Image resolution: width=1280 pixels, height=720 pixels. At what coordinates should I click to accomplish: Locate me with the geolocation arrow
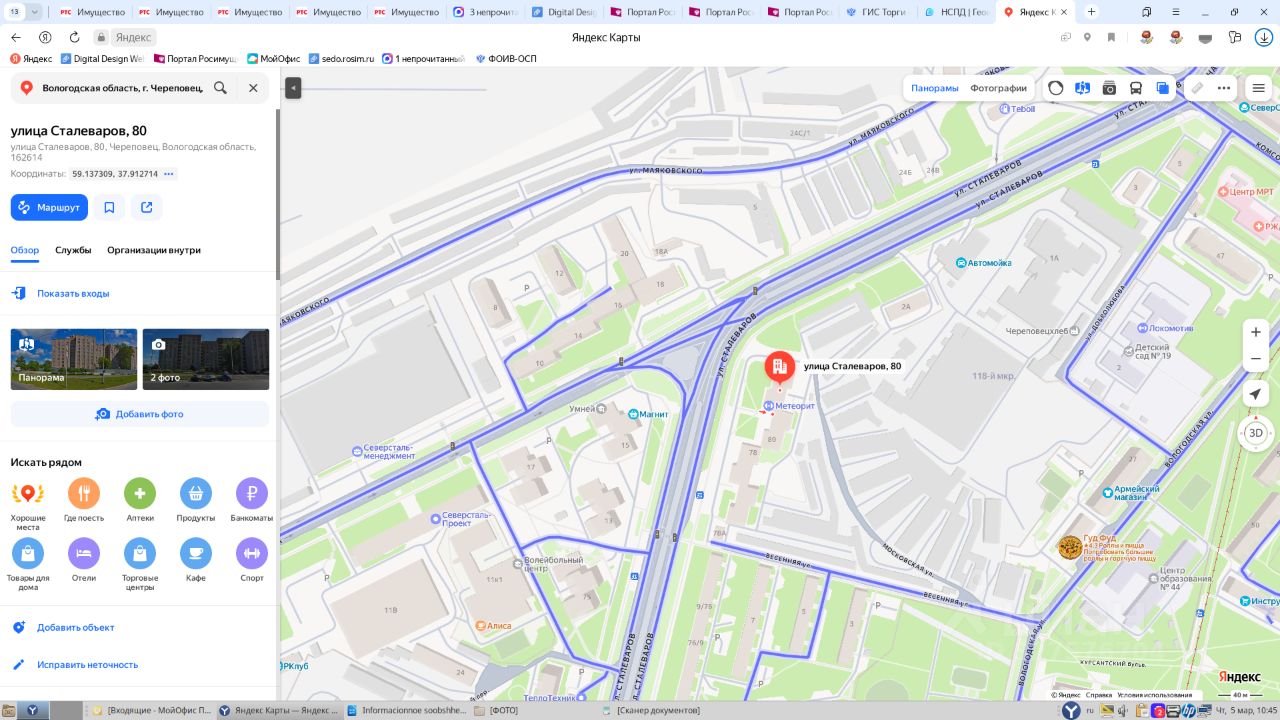pyautogui.click(x=1256, y=394)
